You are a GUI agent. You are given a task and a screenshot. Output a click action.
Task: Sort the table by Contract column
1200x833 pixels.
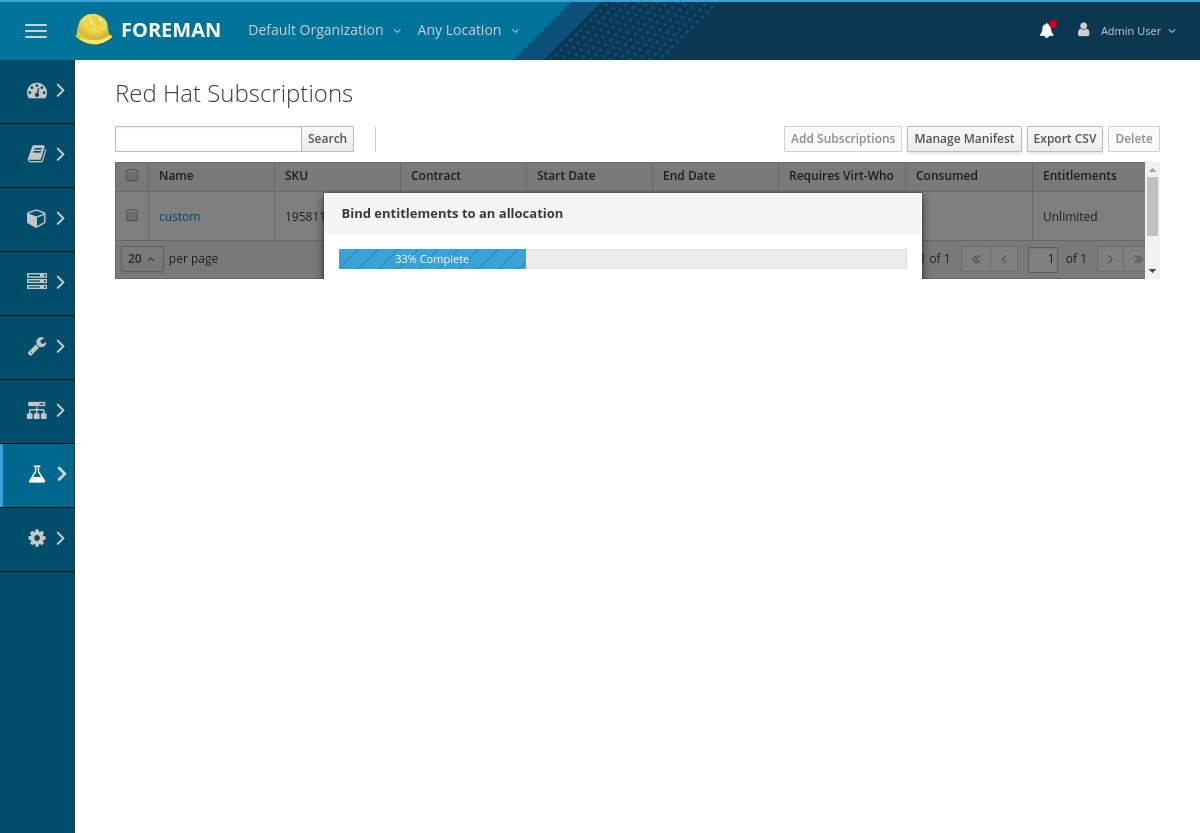436,176
